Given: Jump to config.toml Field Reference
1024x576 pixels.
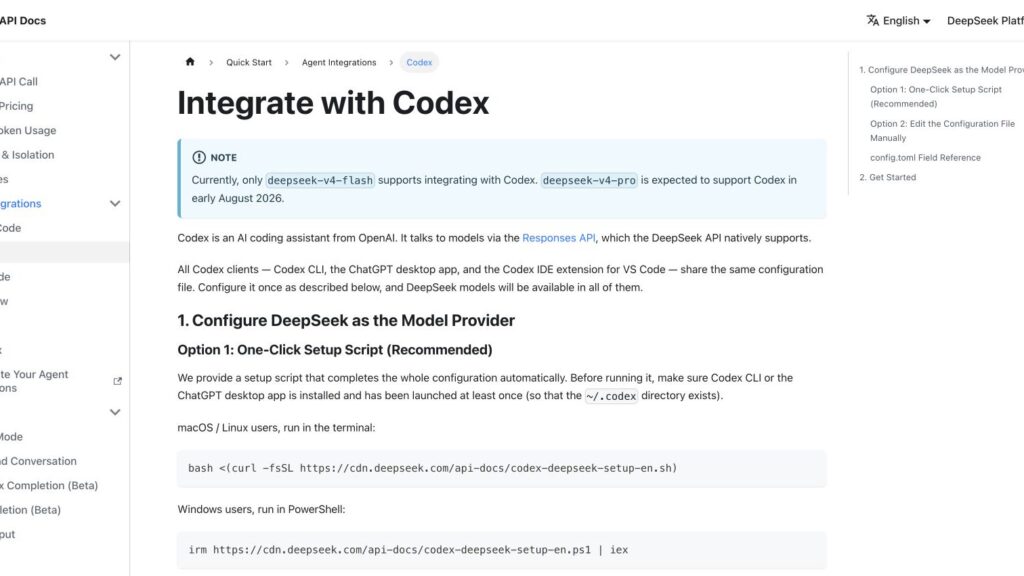Looking at the screenshot, I should pos(925,157).
